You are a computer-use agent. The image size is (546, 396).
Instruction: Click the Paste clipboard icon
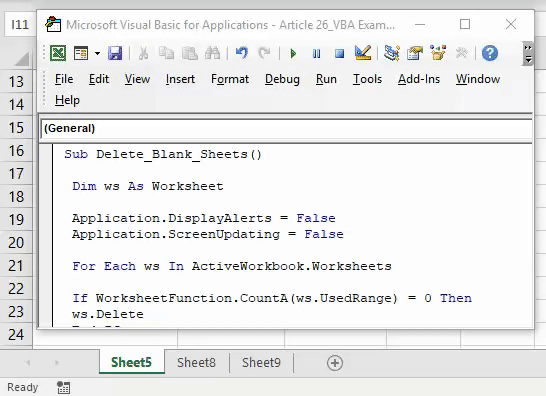[190, 53]
